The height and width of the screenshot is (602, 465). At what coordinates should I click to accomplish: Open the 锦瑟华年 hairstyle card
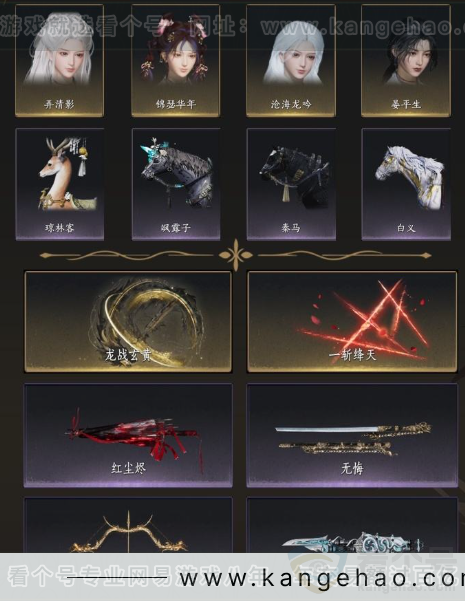175,60
